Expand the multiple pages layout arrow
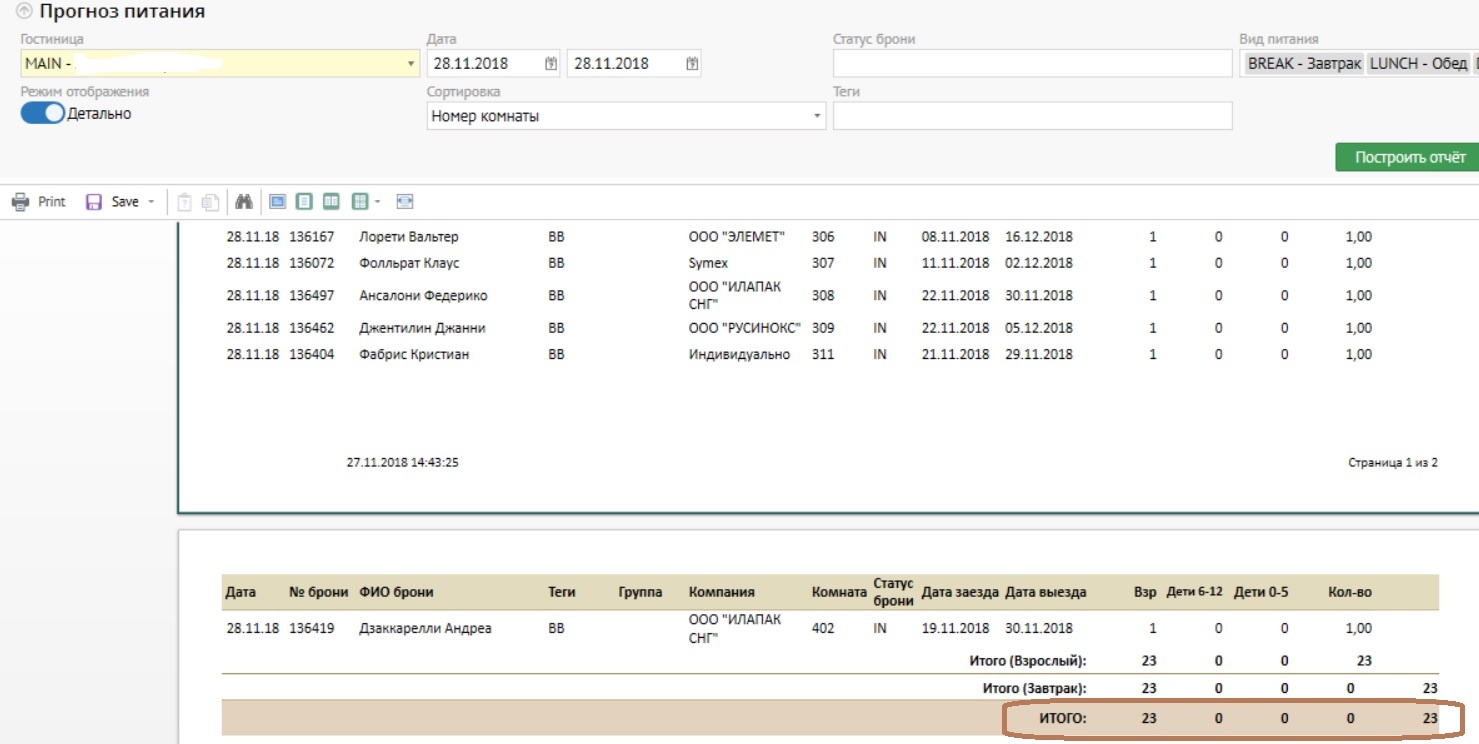 tap(378, 202)
